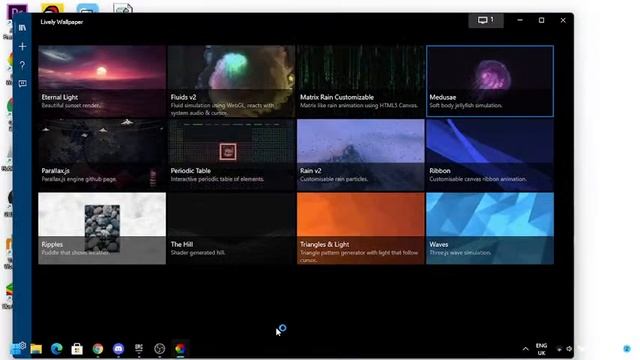Viewport: 640px width, 360px height.
Task: Choose the Triangles & Light wallpaper
Action: click(361, 229)
